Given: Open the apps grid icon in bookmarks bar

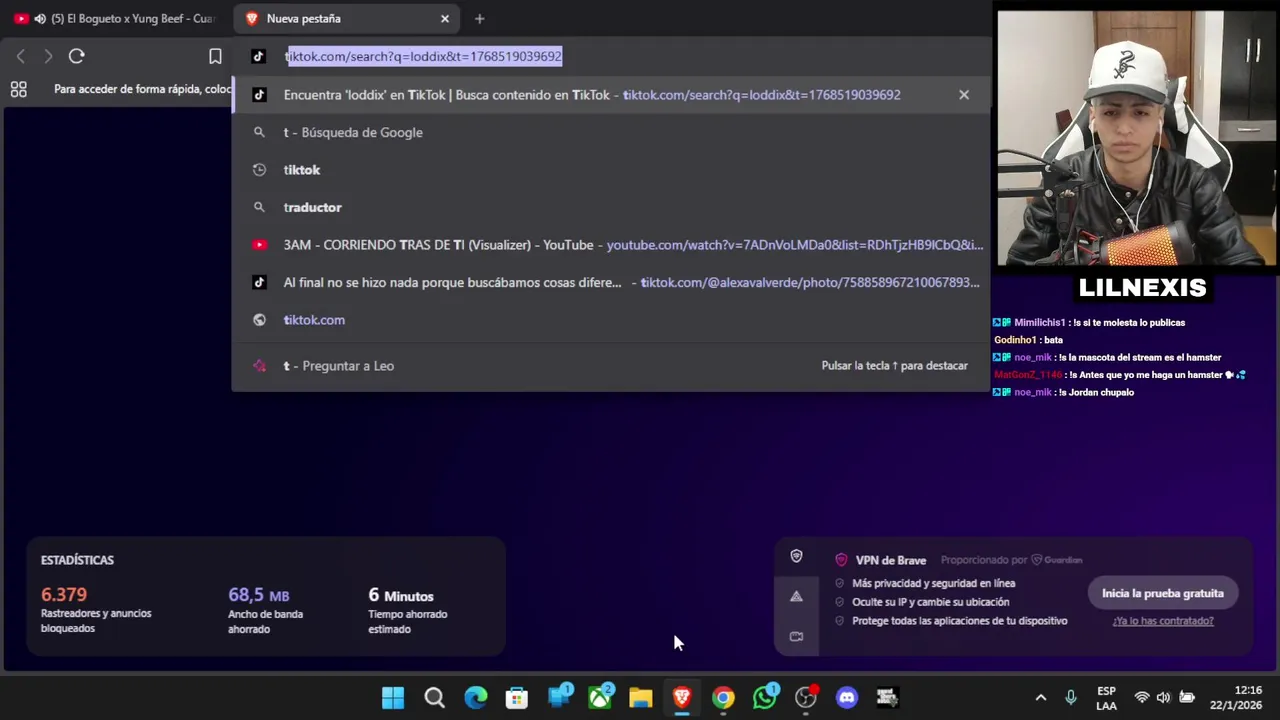Looking at the screenshot, I should tap(18, 89).
